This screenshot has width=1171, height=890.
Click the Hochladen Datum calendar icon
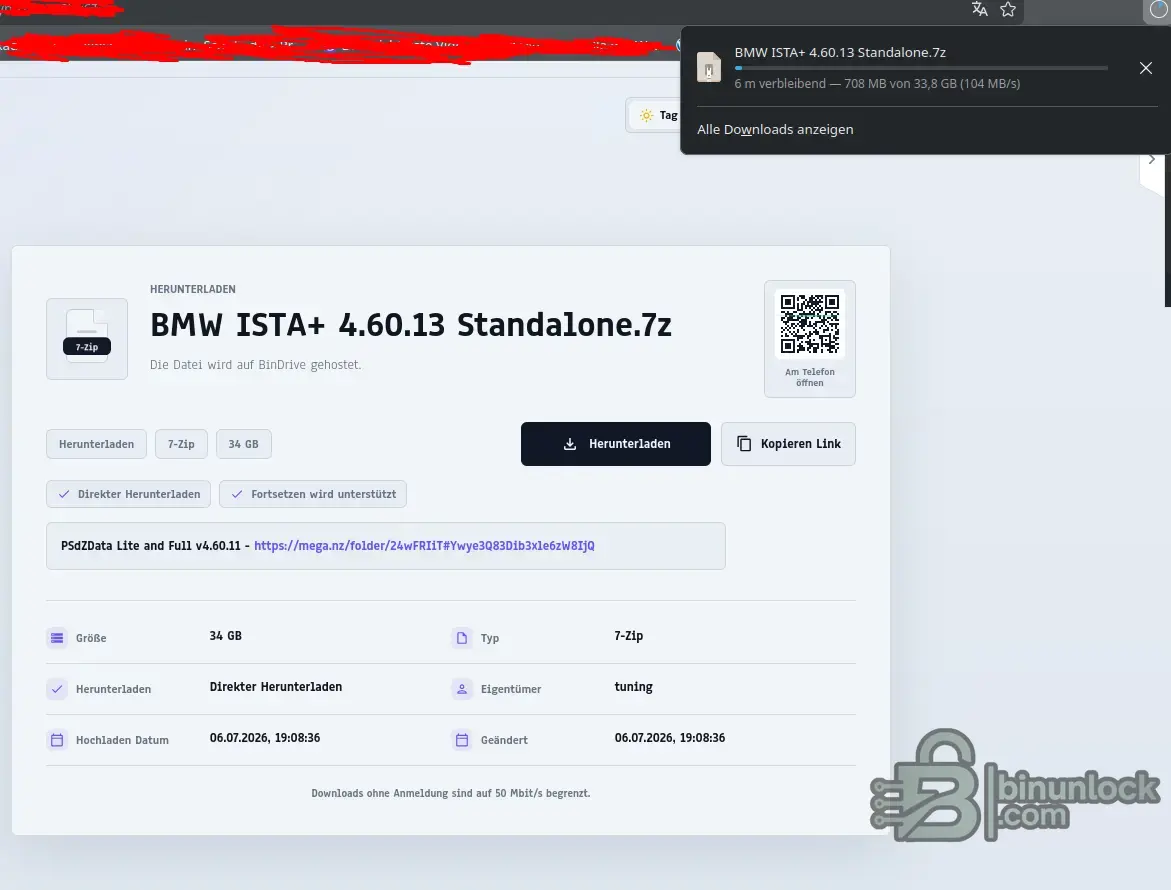tap(57, 740)
